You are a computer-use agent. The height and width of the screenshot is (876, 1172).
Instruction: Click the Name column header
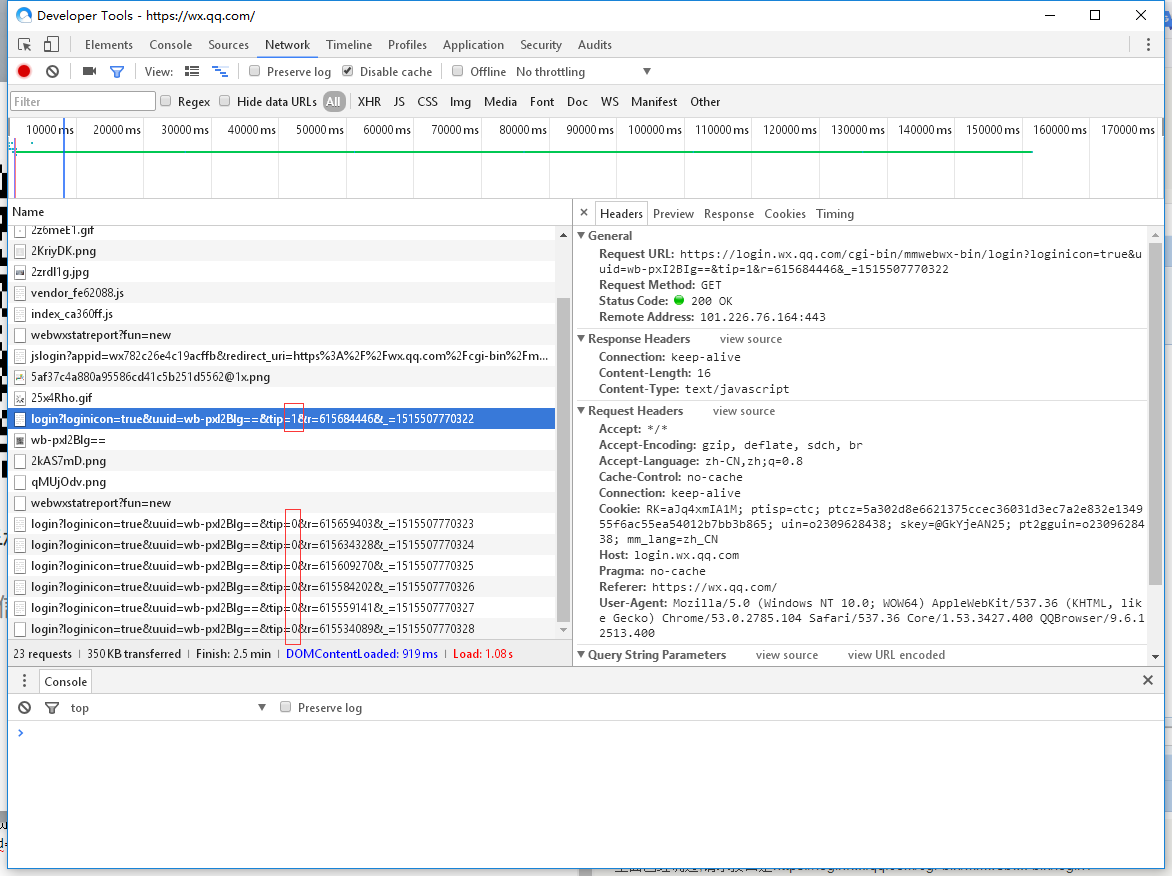291,212
